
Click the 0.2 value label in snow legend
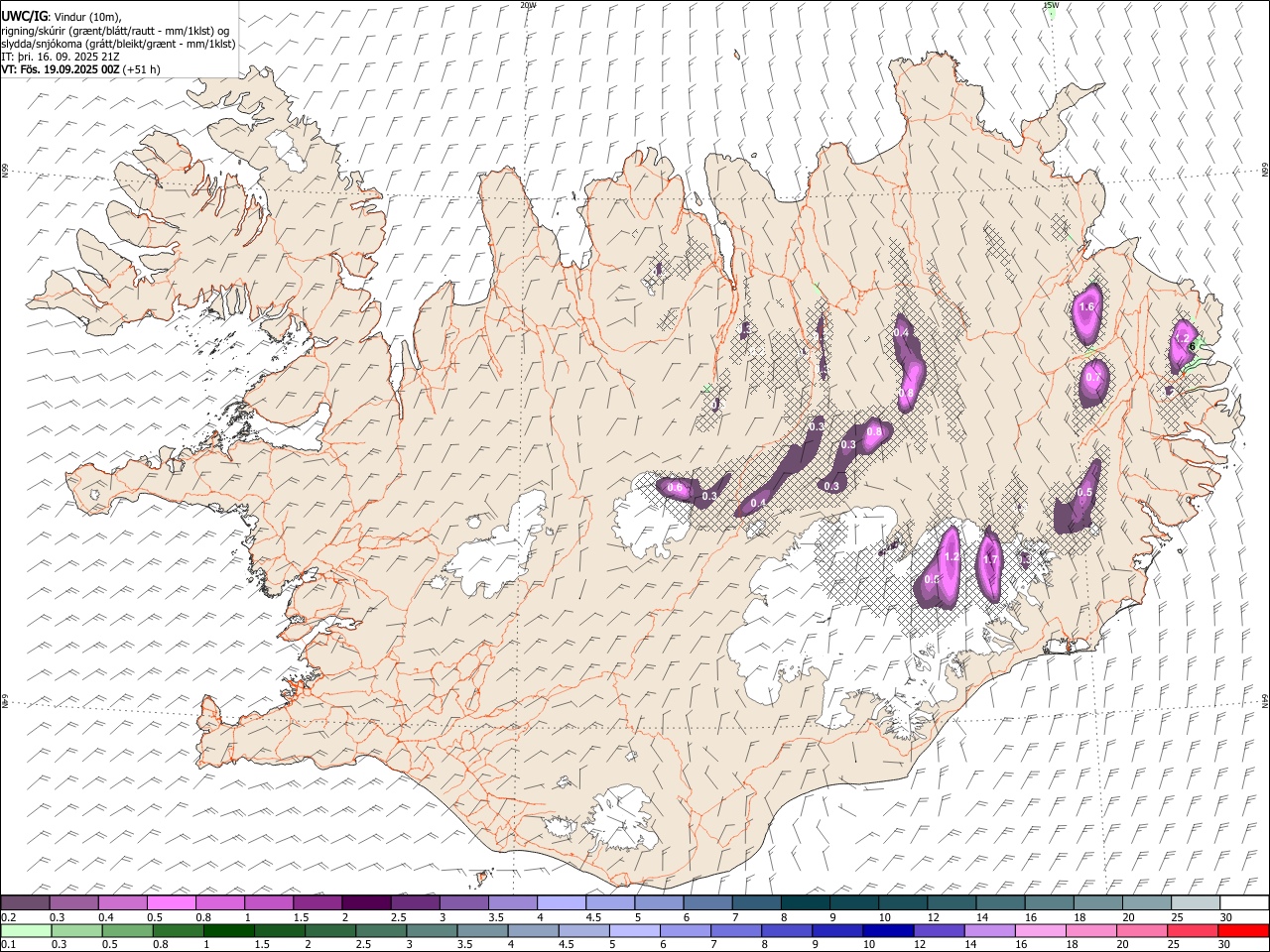coord(9,917)
